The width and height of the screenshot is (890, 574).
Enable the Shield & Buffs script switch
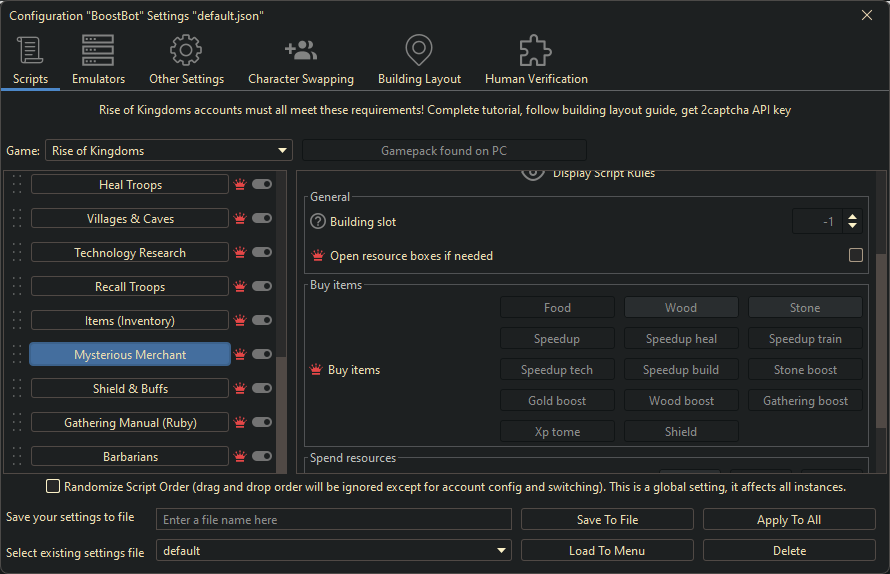[x=262, y=388]
